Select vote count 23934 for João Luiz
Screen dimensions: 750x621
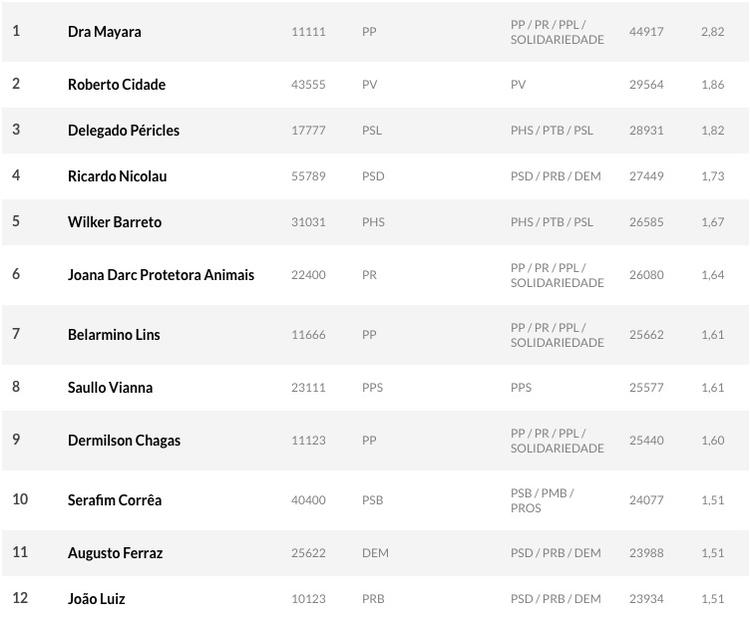click(x=646, y=600)
